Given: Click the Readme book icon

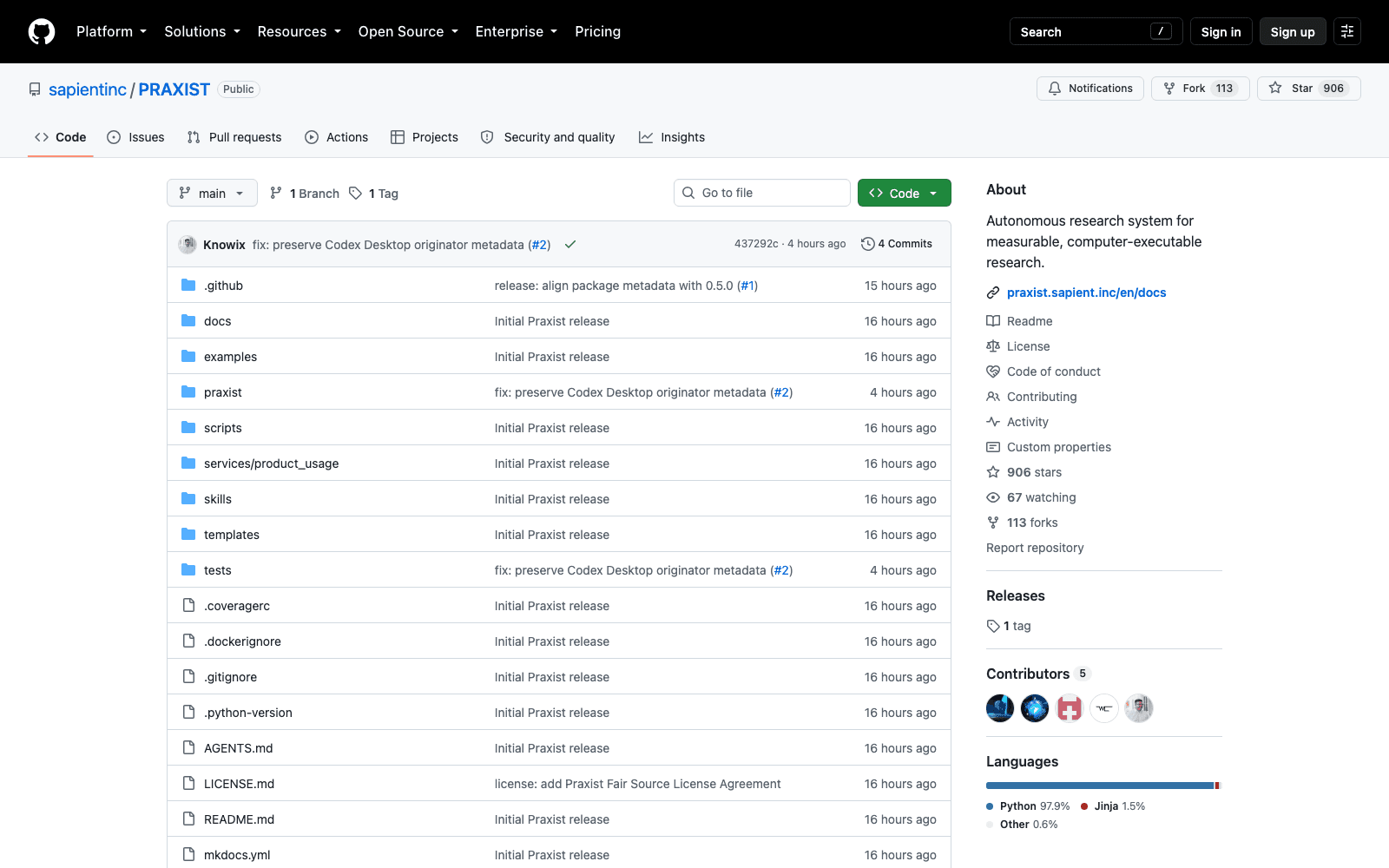Looking at the screenshot, I should pos(993,321).
